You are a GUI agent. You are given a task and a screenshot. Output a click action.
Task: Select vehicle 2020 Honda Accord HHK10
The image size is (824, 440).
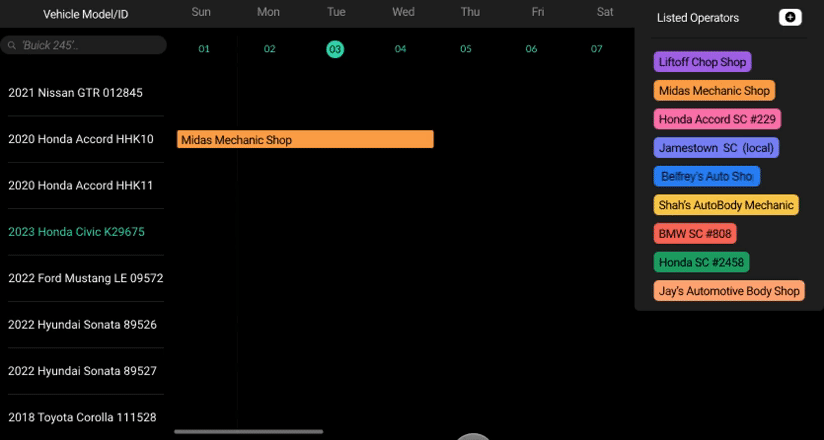point(81,139)
